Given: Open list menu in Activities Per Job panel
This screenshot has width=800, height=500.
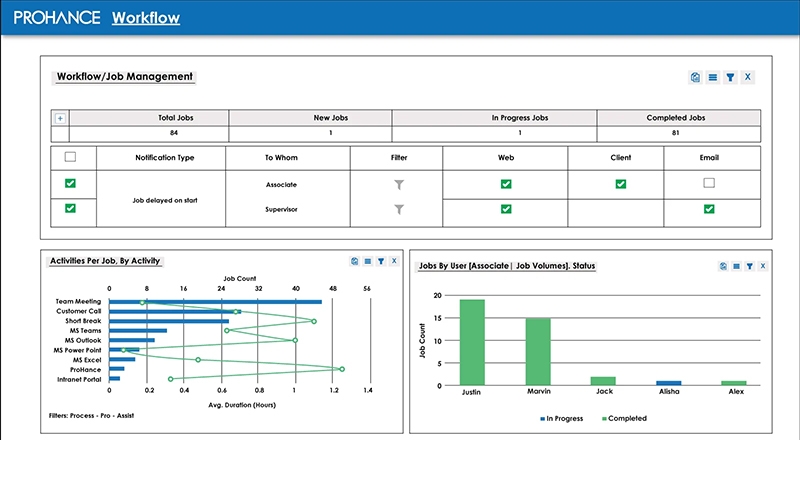Looking at the screenshot, I should 367,261.
